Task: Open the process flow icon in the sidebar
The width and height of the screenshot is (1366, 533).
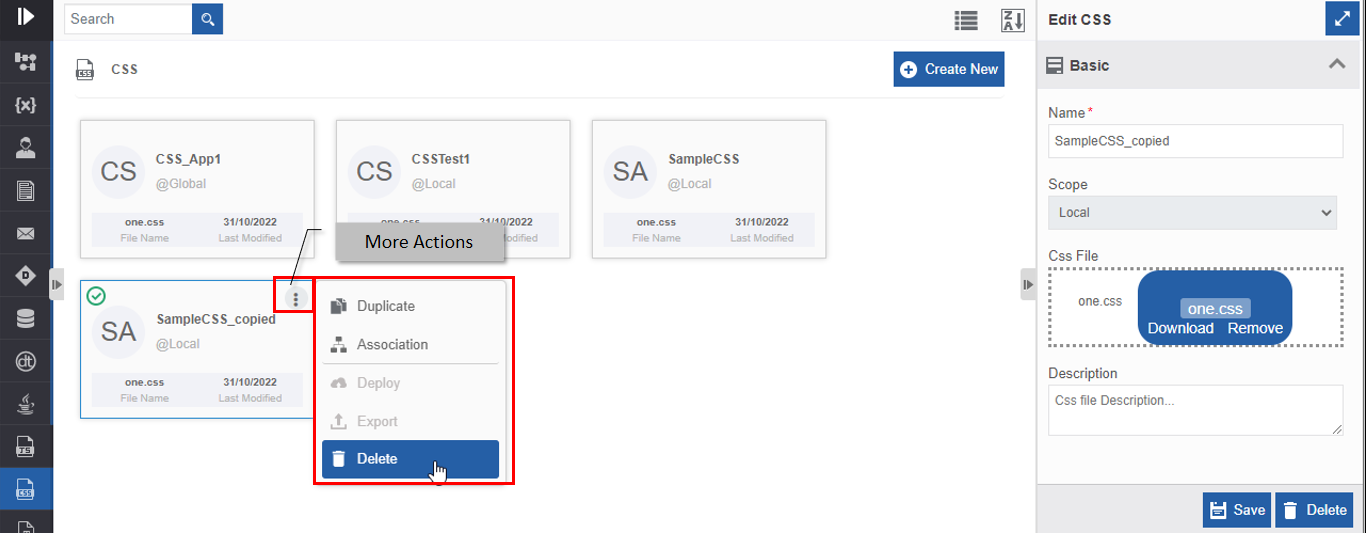Action: point(26,62)
